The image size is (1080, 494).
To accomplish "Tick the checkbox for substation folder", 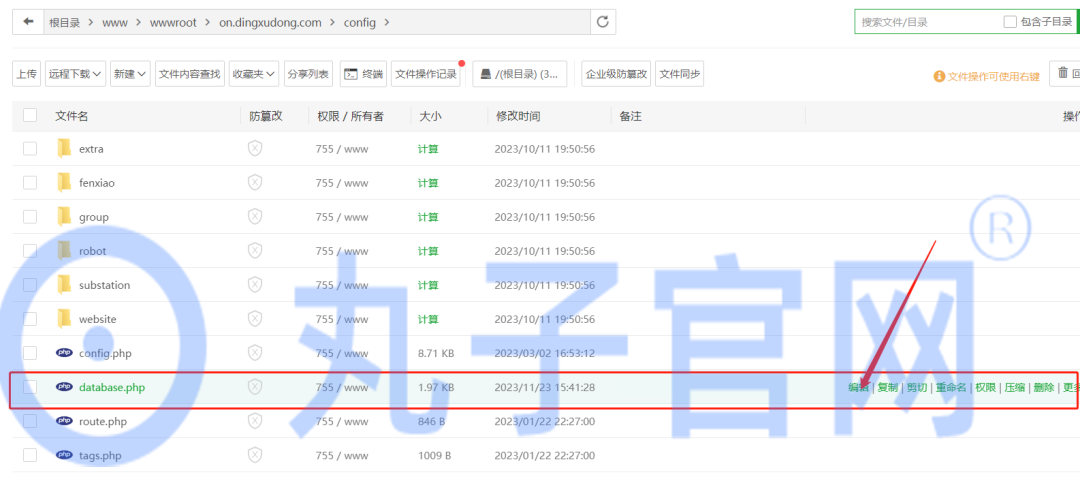I will (x=30, y=285).
